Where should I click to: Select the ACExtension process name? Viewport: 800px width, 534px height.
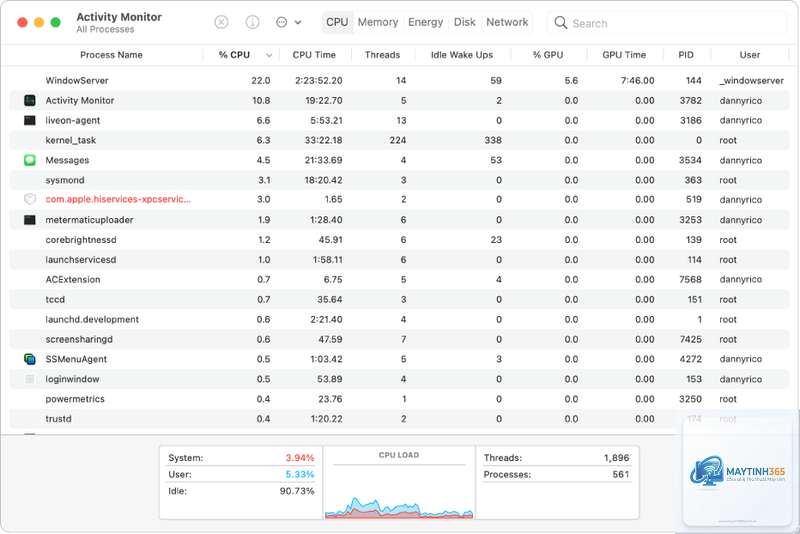72,279
